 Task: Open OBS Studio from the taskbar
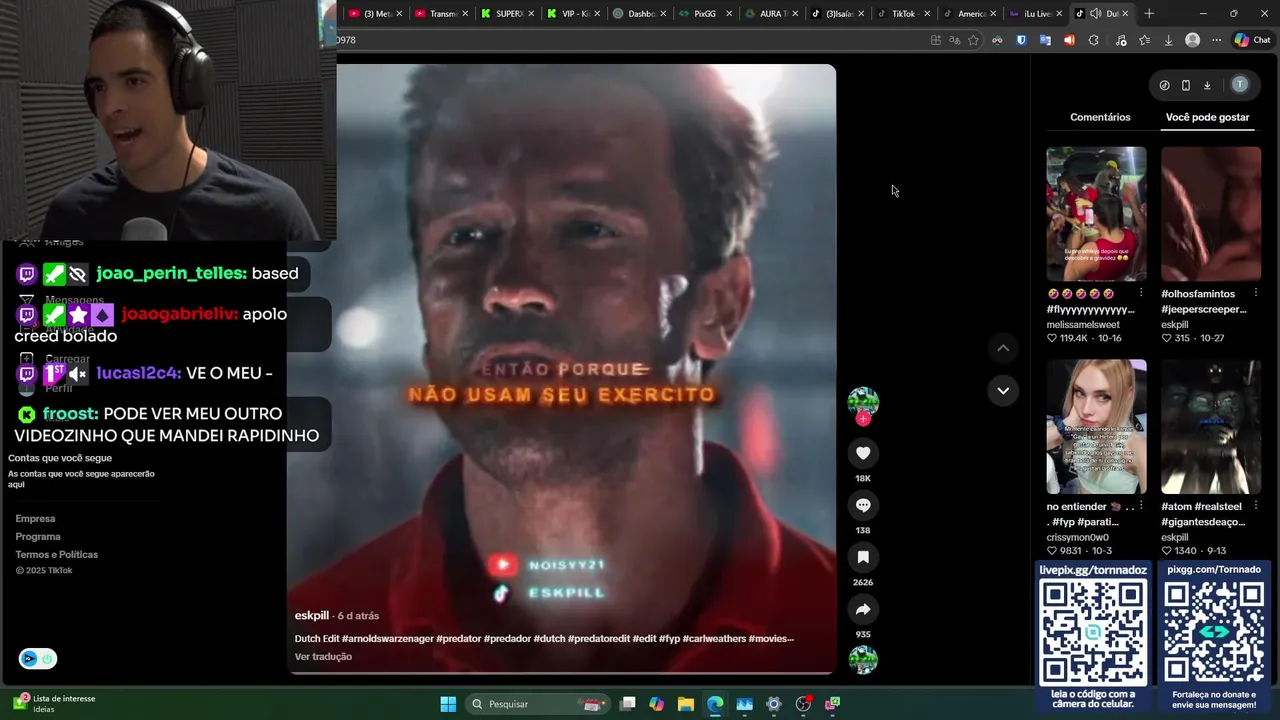[803, 704]
